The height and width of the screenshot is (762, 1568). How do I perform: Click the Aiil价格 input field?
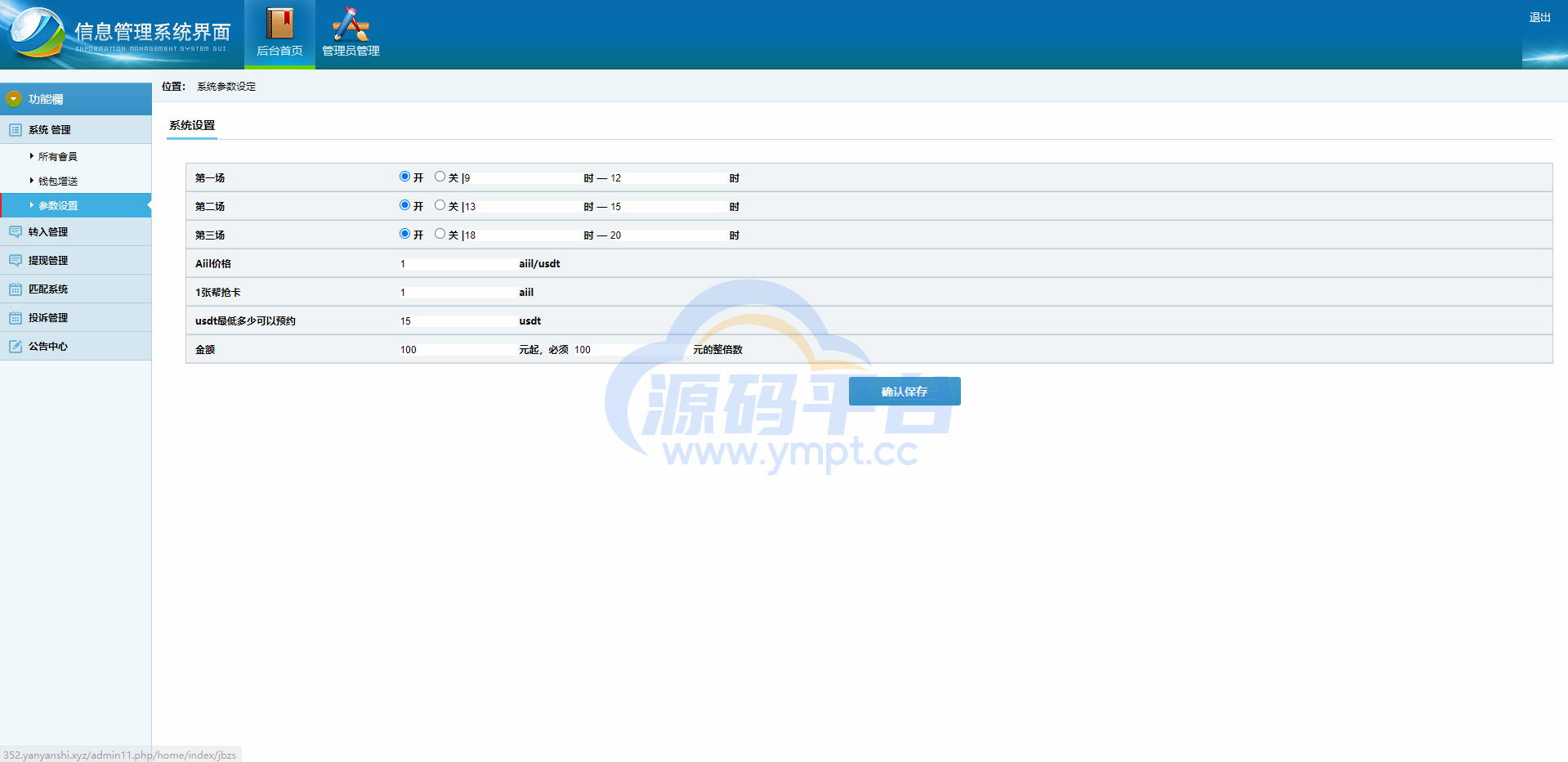coord(458,264)
